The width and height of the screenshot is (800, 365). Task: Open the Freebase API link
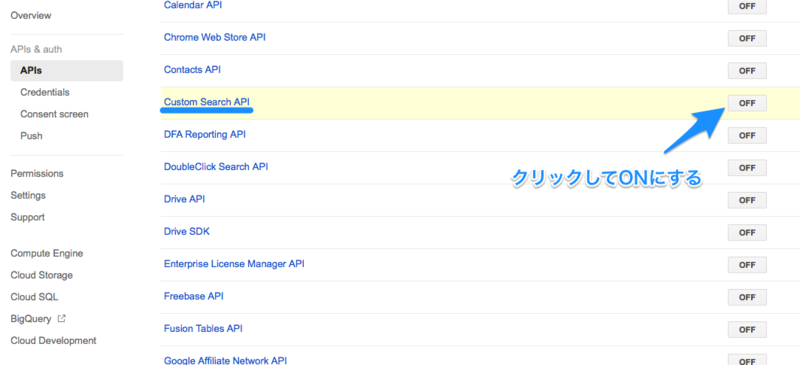(193, 296)
